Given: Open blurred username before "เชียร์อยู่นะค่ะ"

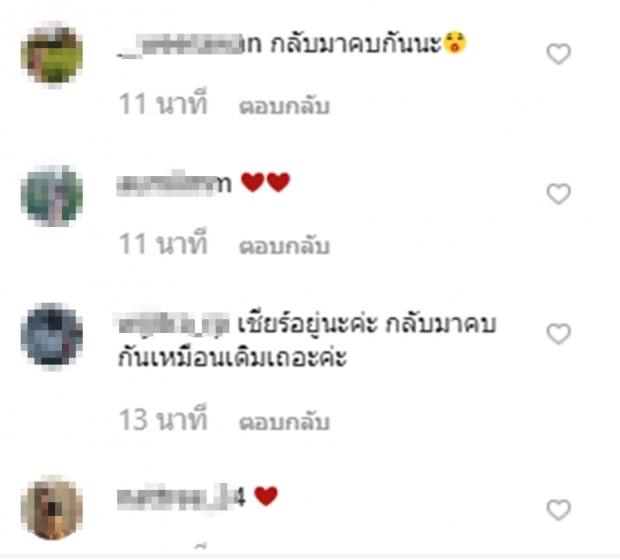Looking at the screenshot, I should click(x=174, y=325).
